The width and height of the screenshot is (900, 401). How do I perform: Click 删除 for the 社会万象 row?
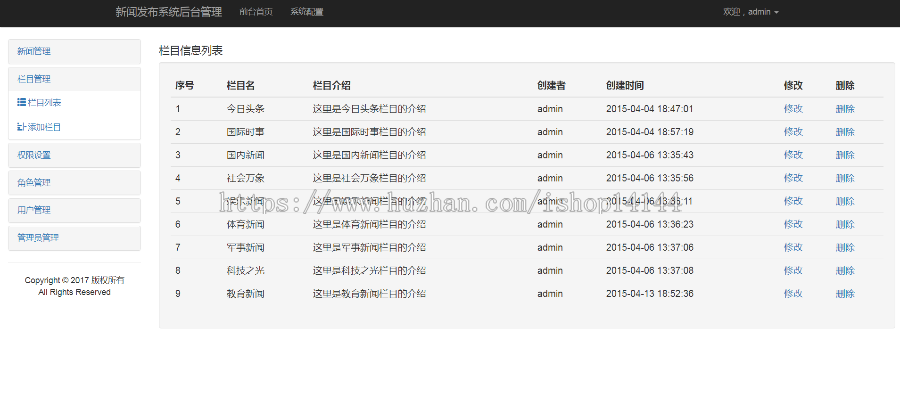coord(845,178)
